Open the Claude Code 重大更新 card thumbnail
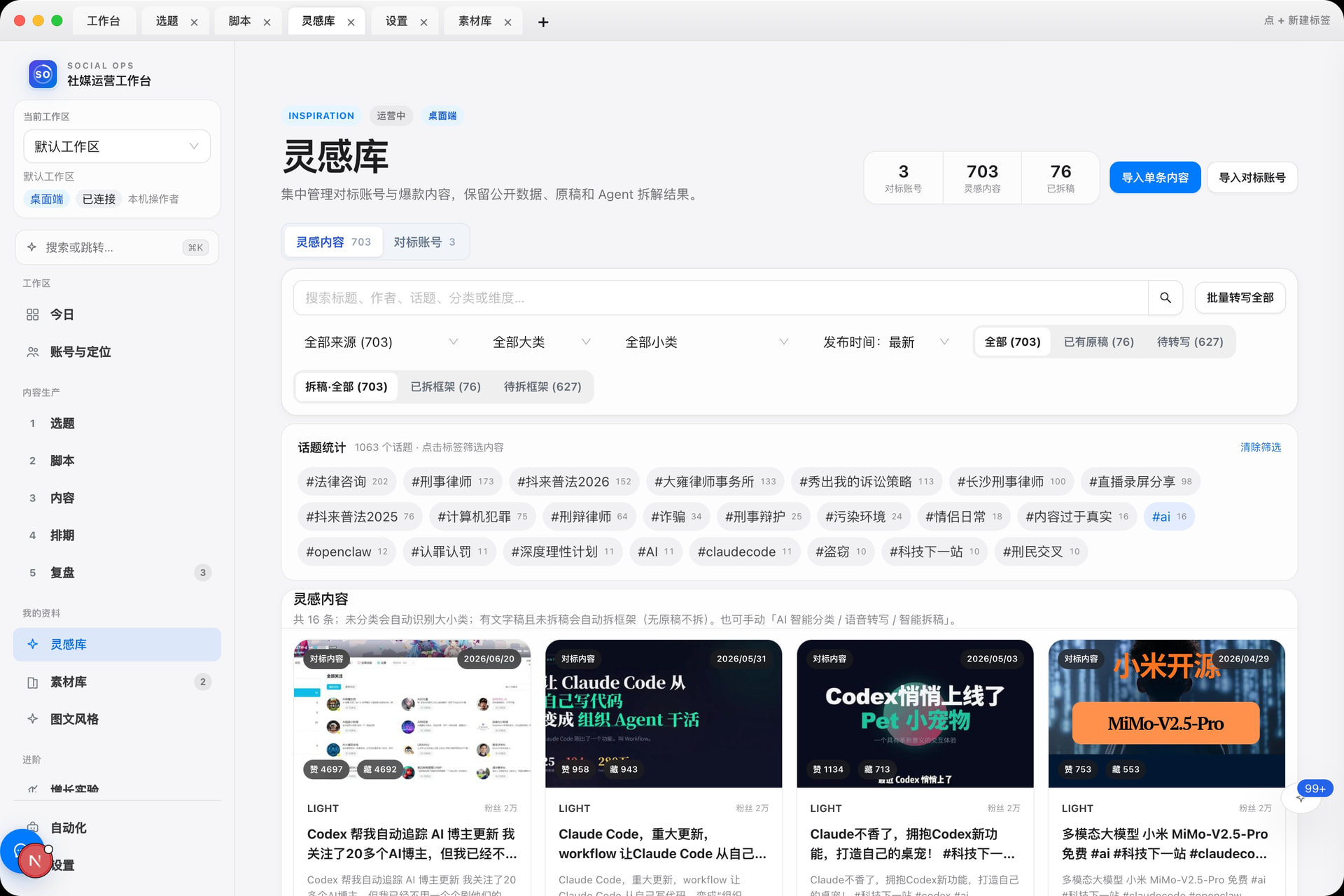The image size is (1344, 896). point(664,713)
